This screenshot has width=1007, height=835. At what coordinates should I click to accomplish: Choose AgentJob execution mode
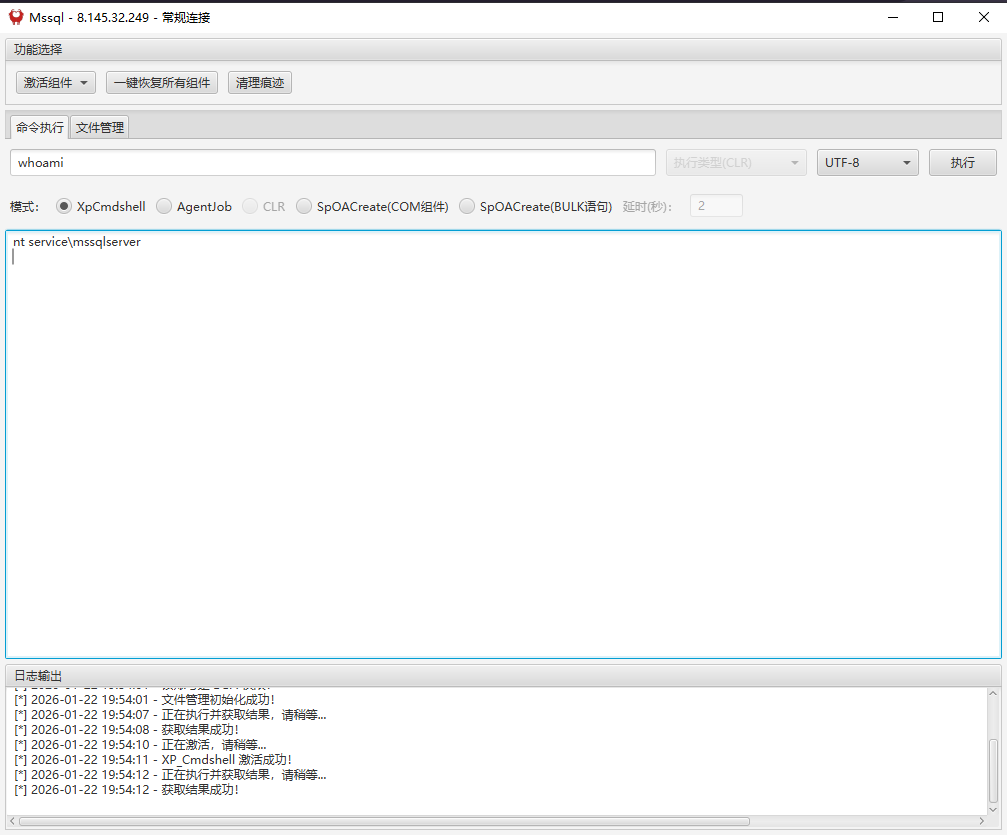tap(164, 207)
